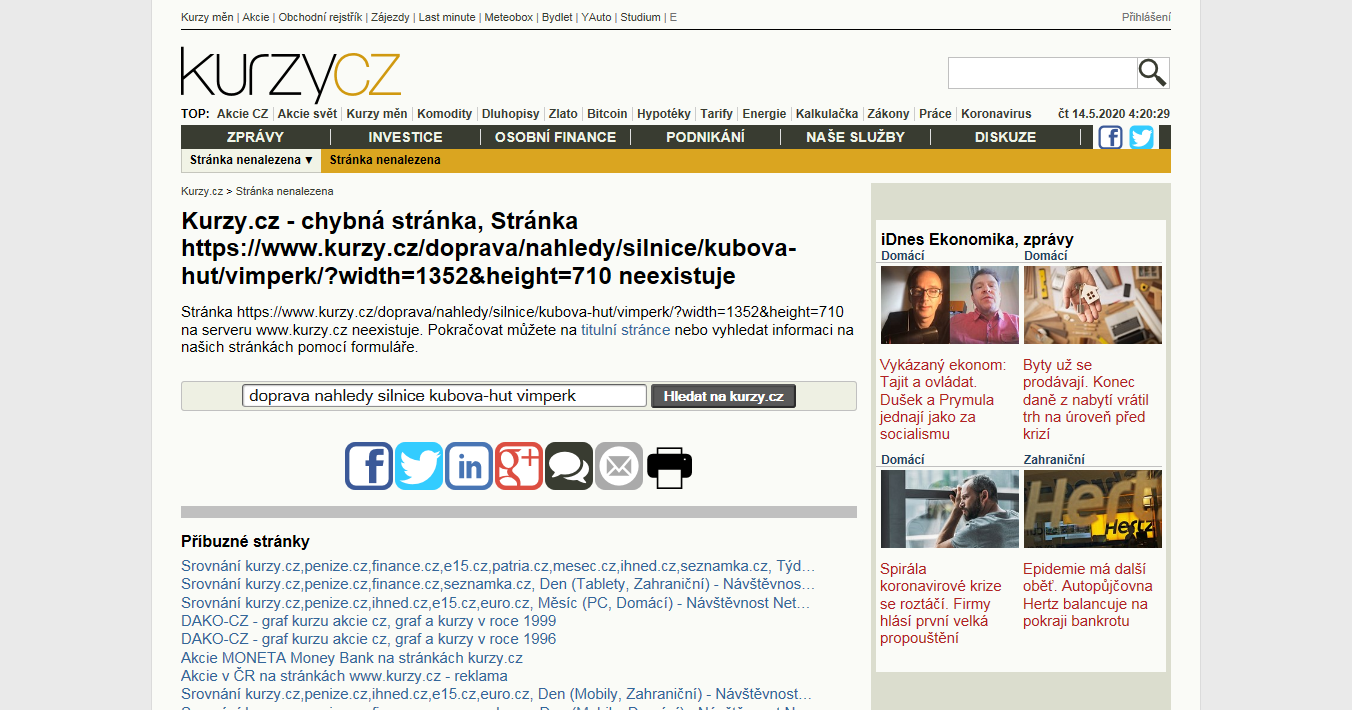Open the INVESTICE menu
The width and height of the screenshot is (1352, 710).
click(405, 137)
